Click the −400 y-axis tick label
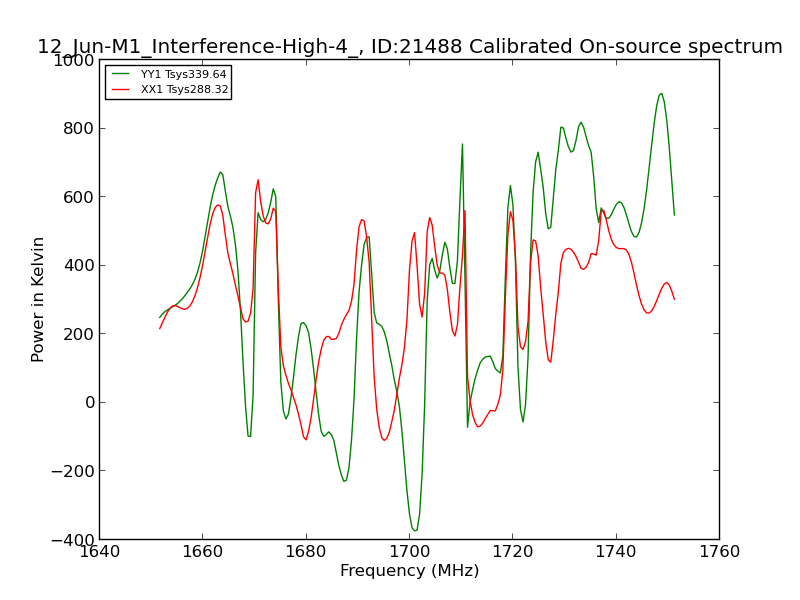The image size is (800, 600). tap(73, 540)
